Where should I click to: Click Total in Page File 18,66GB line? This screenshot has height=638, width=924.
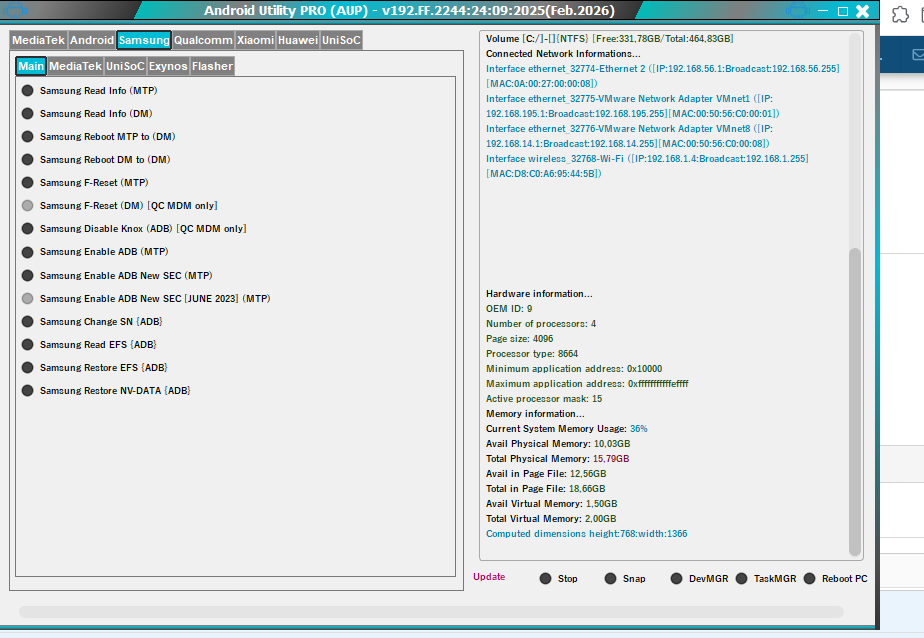pyautogui.click(x=545, y=489)
